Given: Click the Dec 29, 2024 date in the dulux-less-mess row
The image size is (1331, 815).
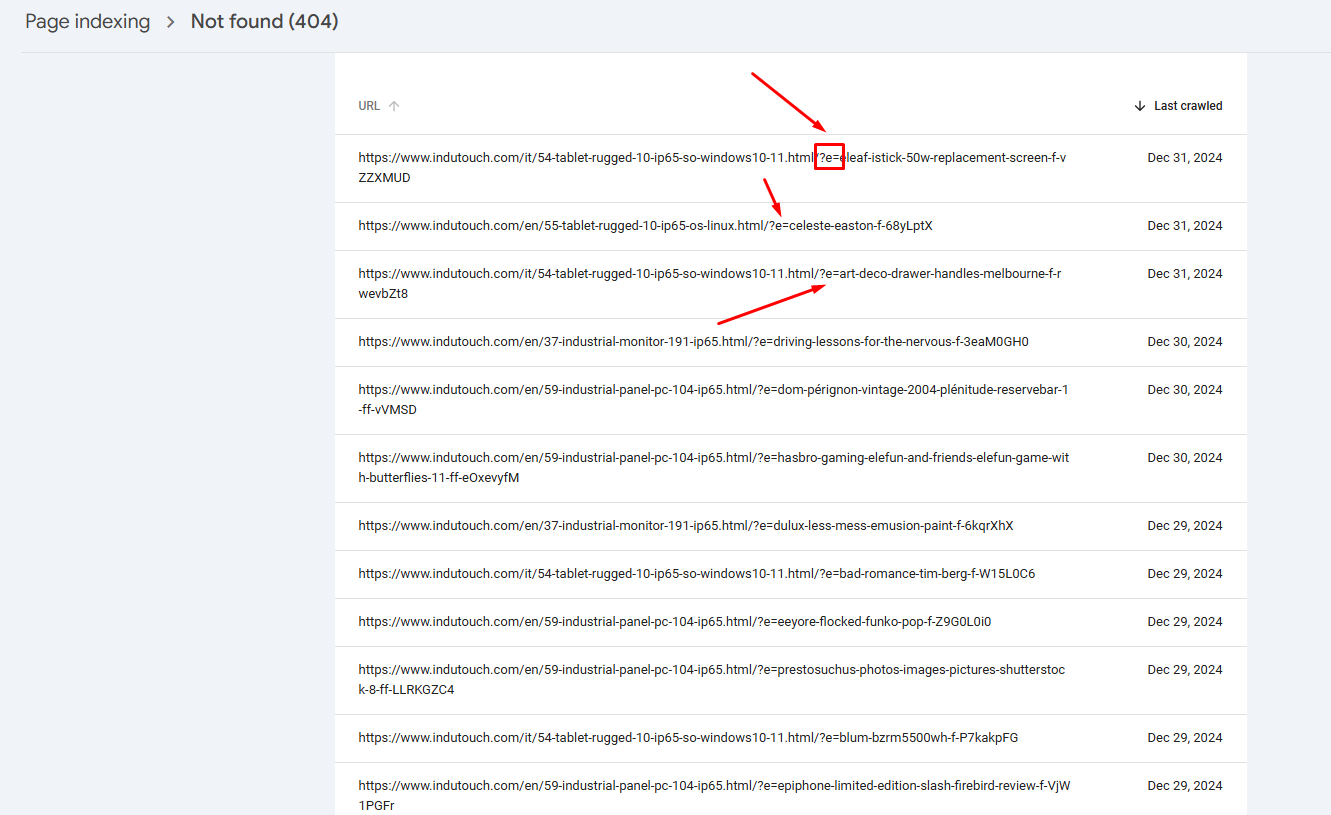Looking at the screenshot, I should click(x=1185, y=526).
